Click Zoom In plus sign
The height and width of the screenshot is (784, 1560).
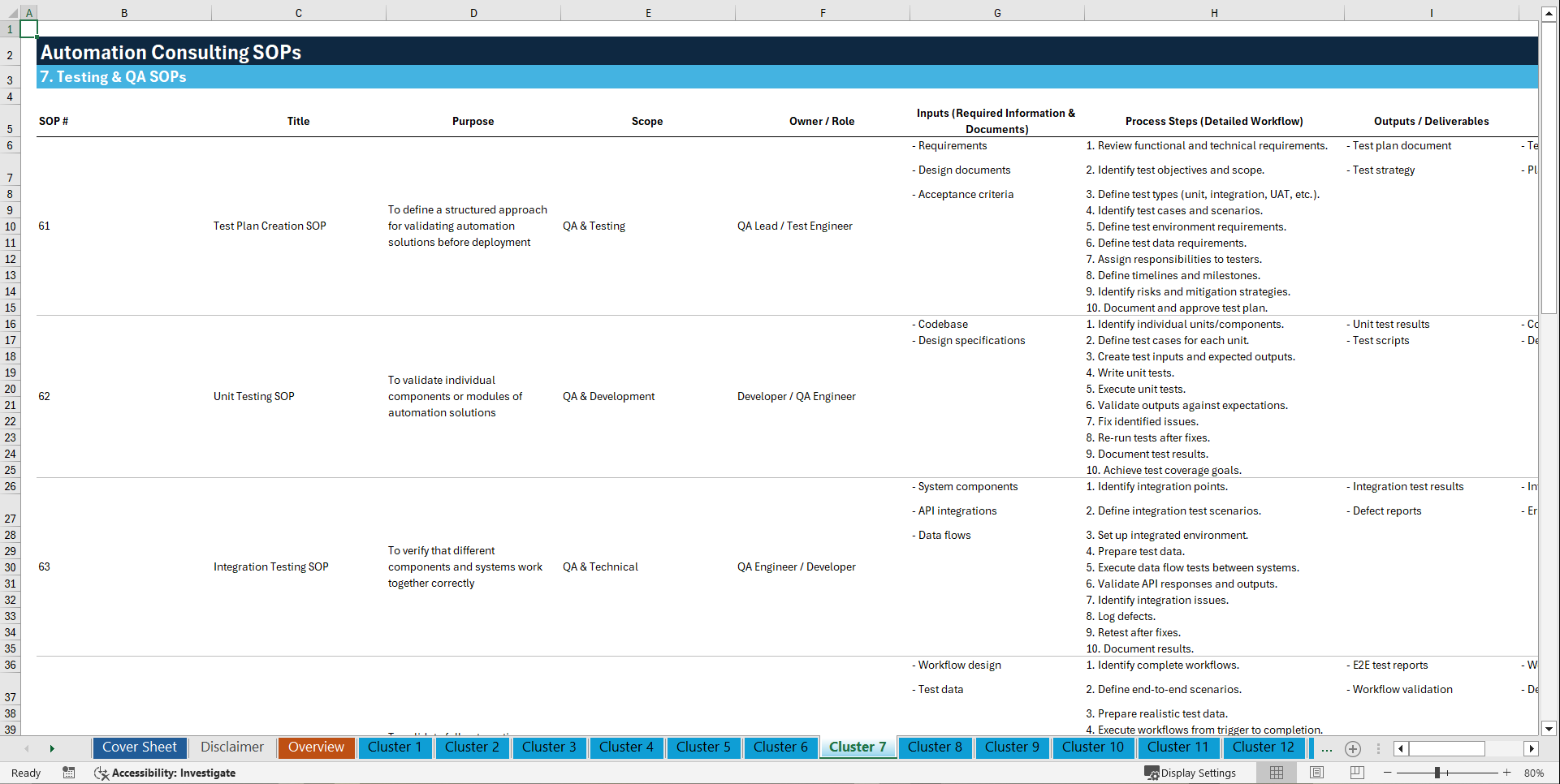(1507, 773)
